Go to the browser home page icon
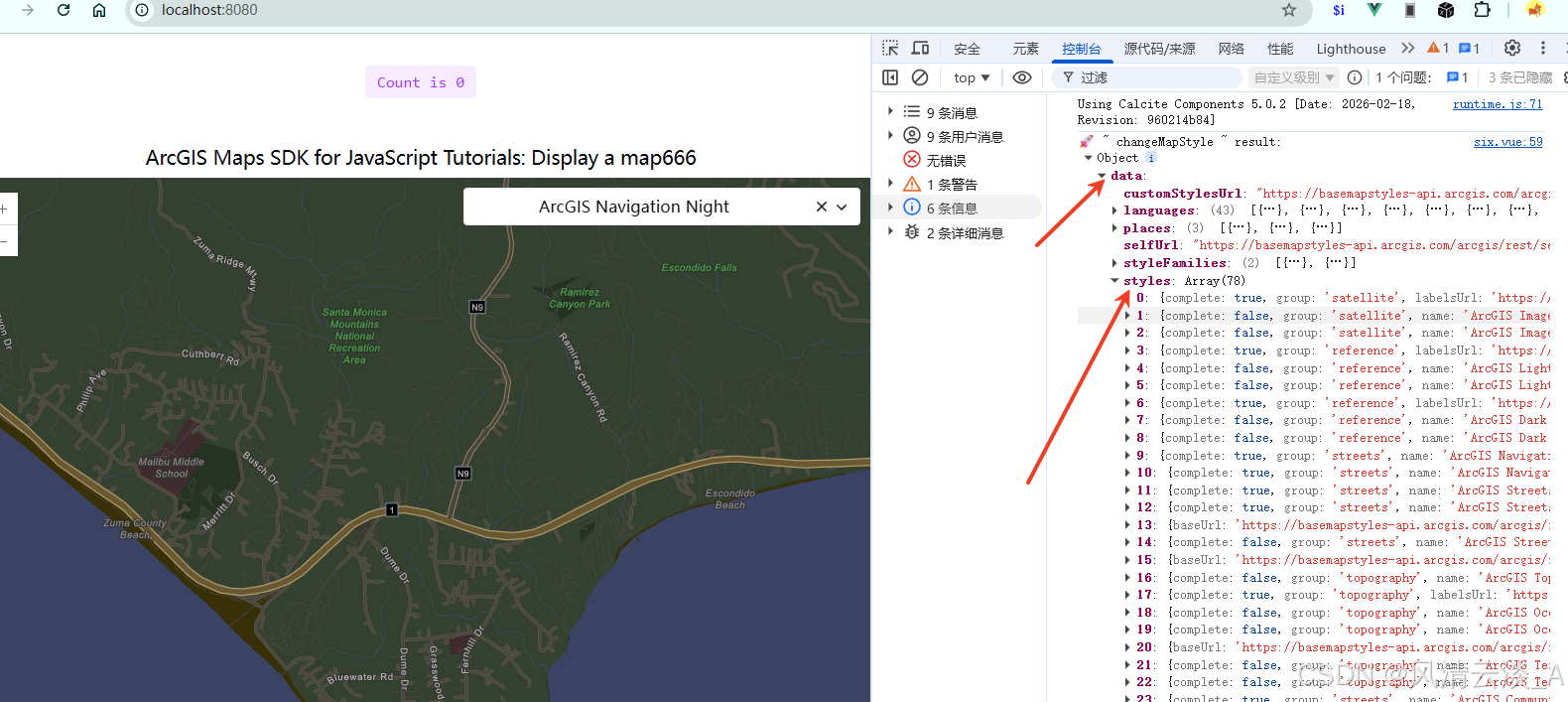This screenshot has height=702, width=1568. 99,10
